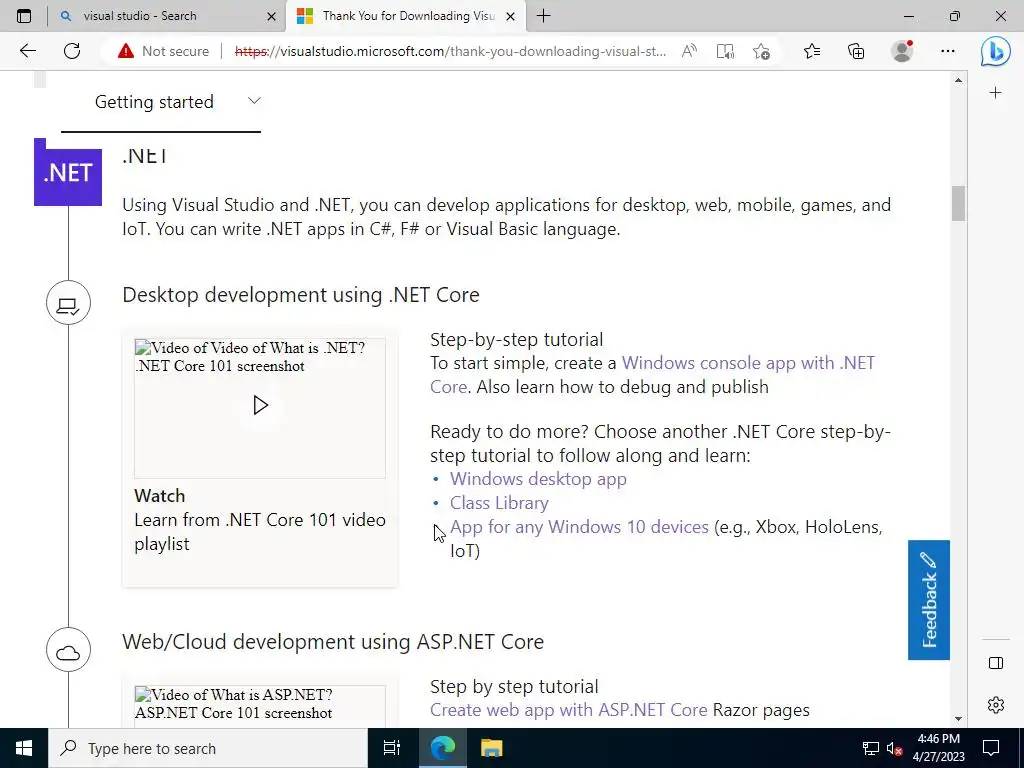The image size is (1024, 768).
Task: Add a sidebar app with the plus icon
Action: click(995, 93)
